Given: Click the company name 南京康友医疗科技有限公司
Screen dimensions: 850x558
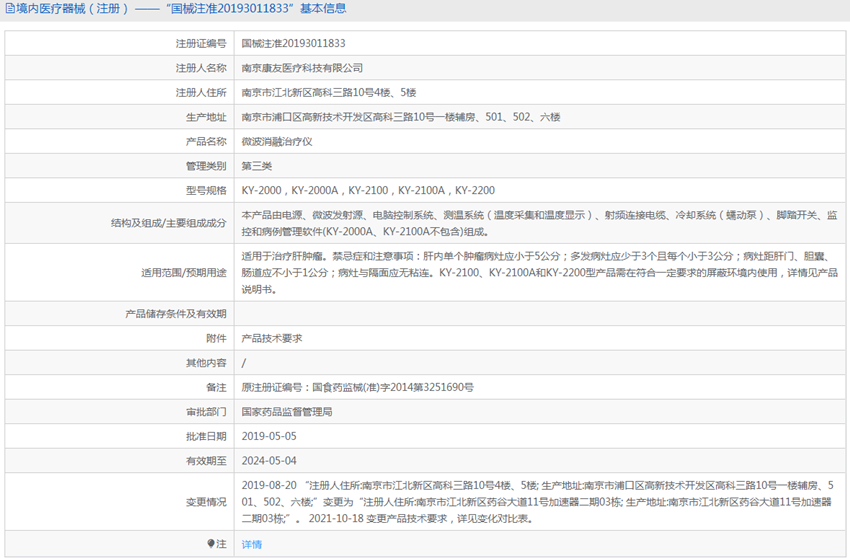Looking at the screenshot, I should tap(302, 68).
